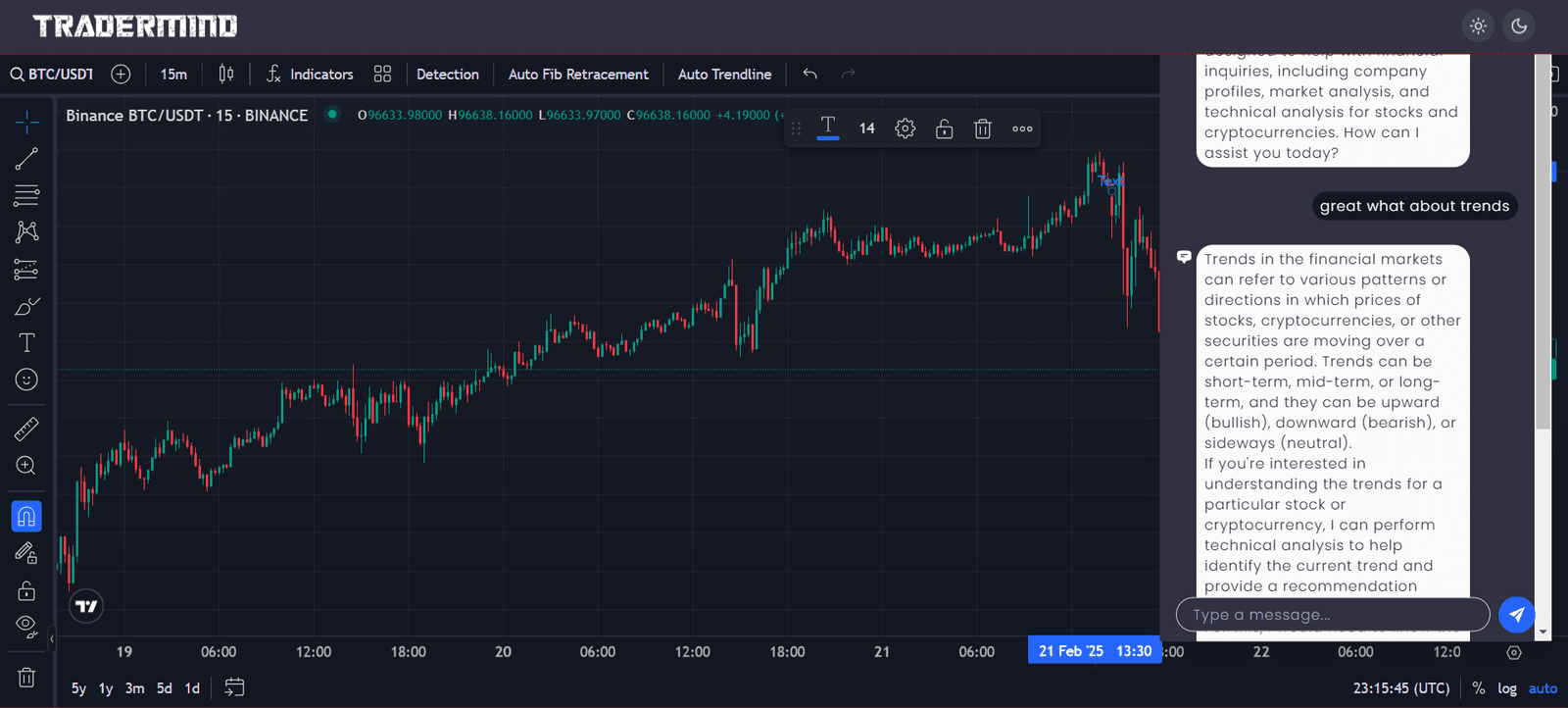Select the 5y time range
1568x708 pixels.
point(78,688)
